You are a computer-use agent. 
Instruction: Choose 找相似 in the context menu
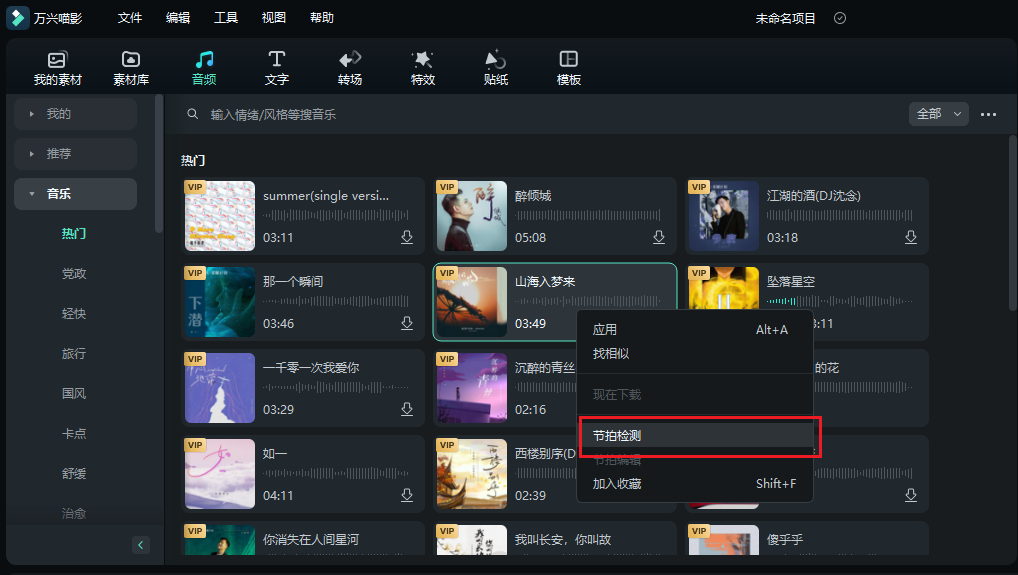pyautogui.click(x=695, y=354)
